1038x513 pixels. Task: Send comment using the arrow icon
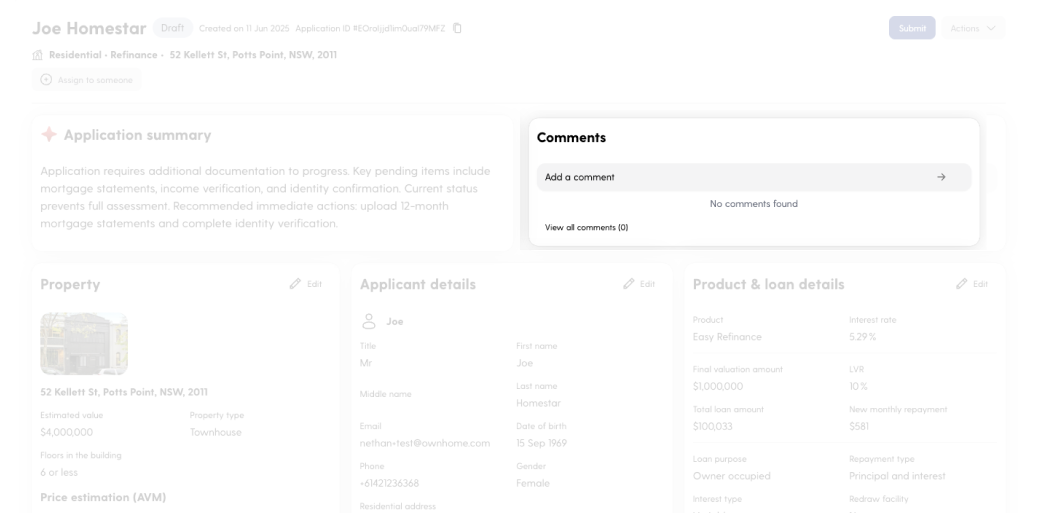(941, 177)
